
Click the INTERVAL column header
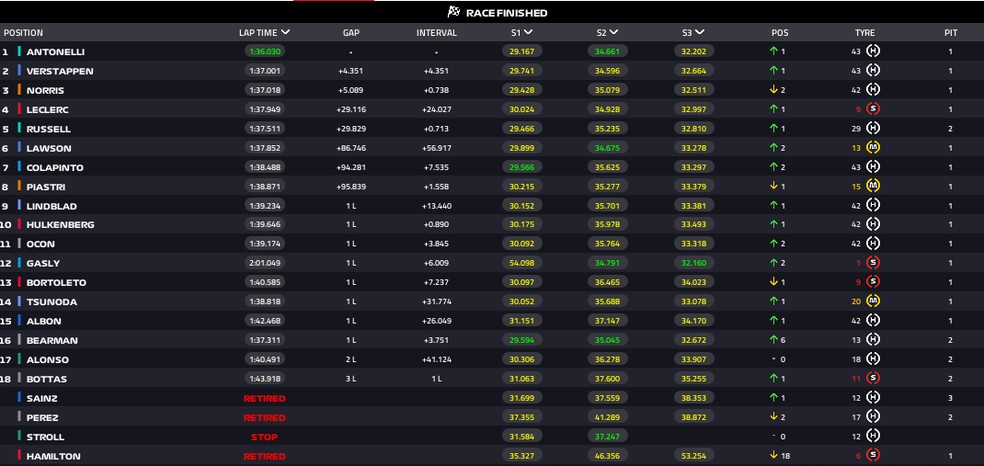click(x=436, y=33)
